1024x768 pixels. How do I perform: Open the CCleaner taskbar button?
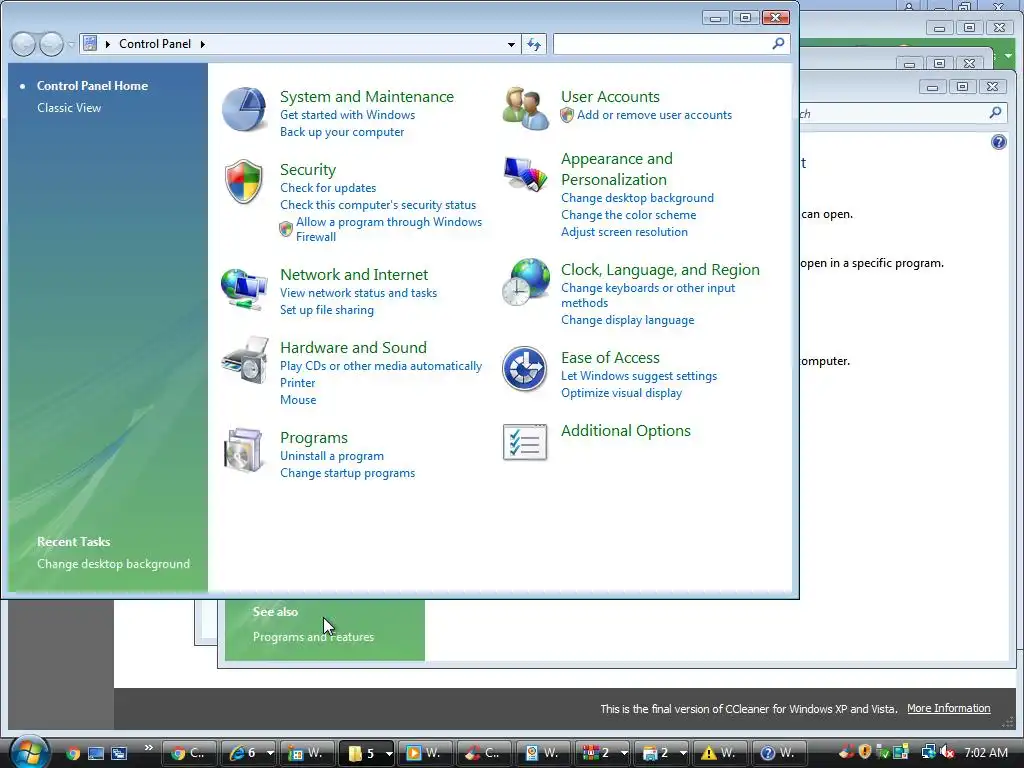[484, 753]
